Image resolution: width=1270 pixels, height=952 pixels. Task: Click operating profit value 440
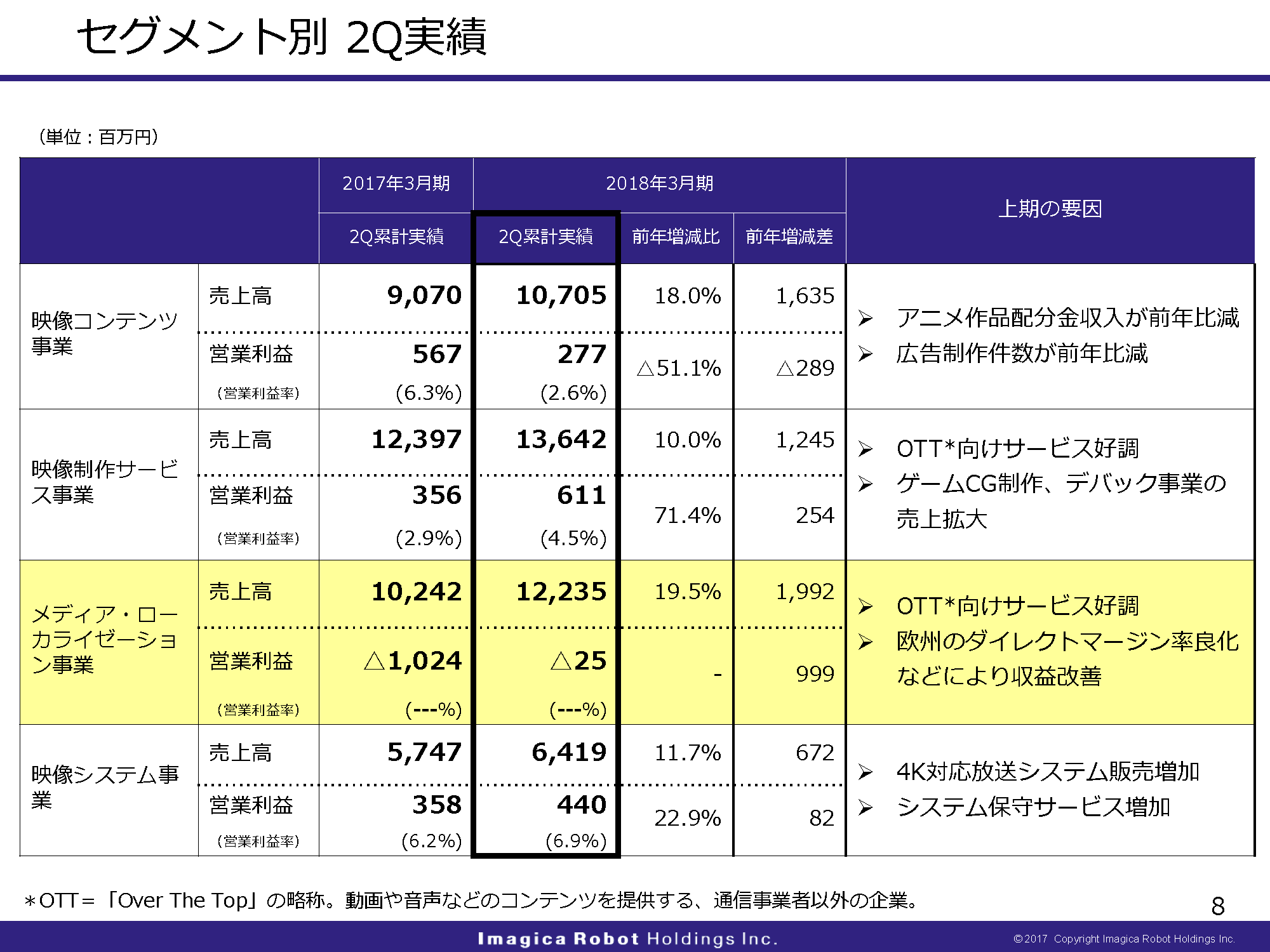pyautogui.click(x=582, y=805)
